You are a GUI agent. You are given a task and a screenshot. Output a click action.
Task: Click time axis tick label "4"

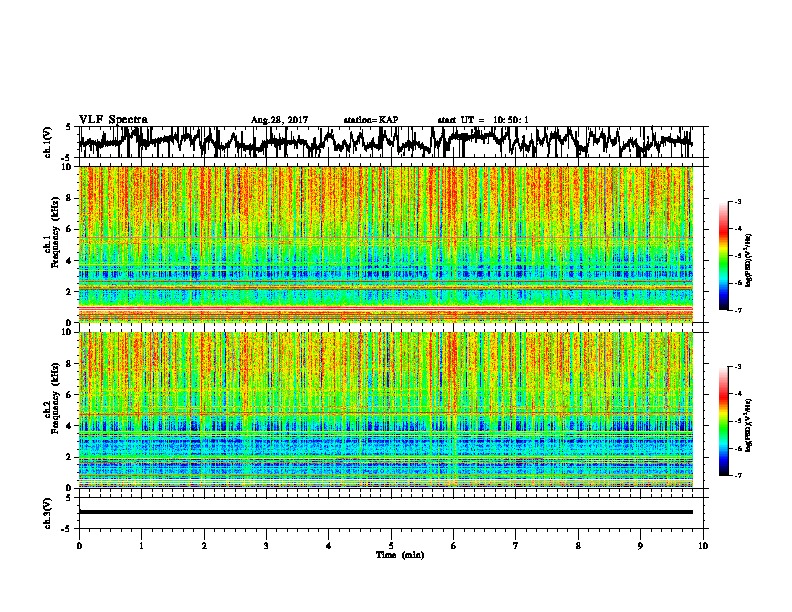click(329, 546)
